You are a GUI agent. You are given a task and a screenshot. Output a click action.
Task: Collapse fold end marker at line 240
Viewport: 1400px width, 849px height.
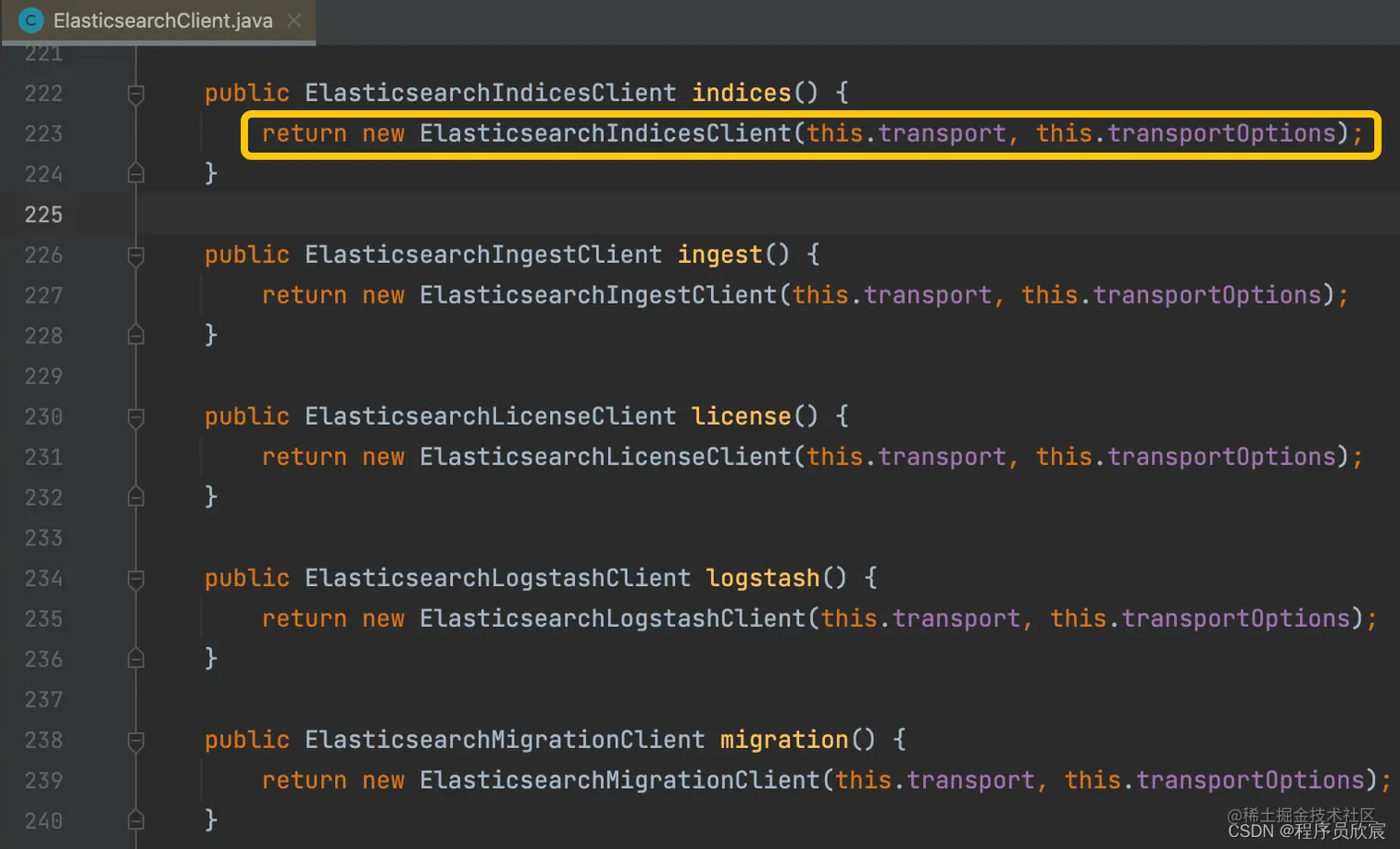[135, 820]
